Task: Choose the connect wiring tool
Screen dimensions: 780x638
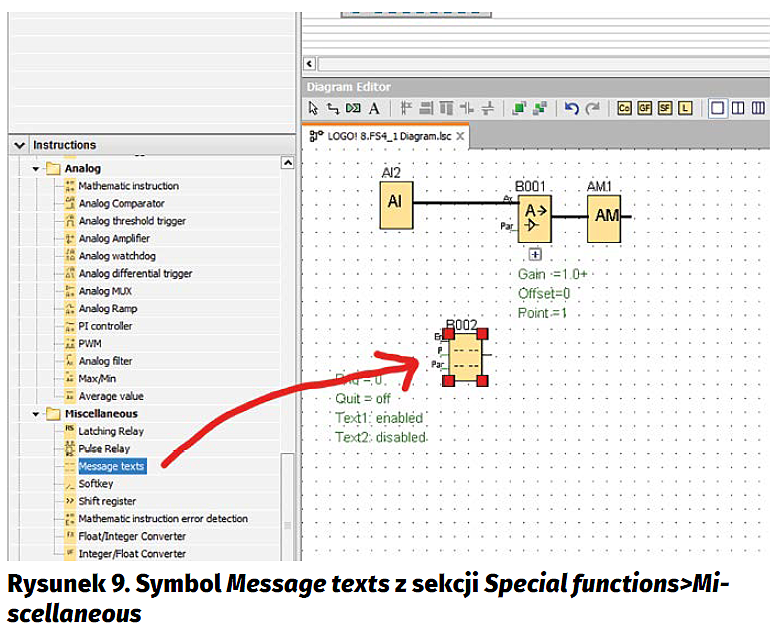Action: (x=332, y=108)
